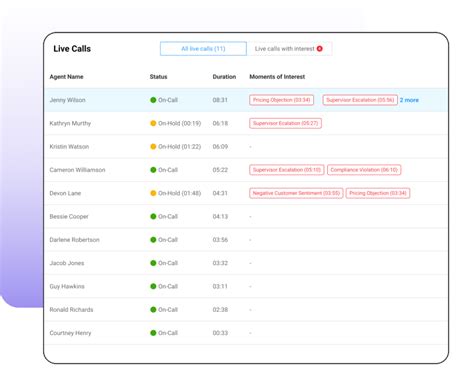
Task: Click duration 00:33 in Courtney Henry row
Action: coord(220,333)
